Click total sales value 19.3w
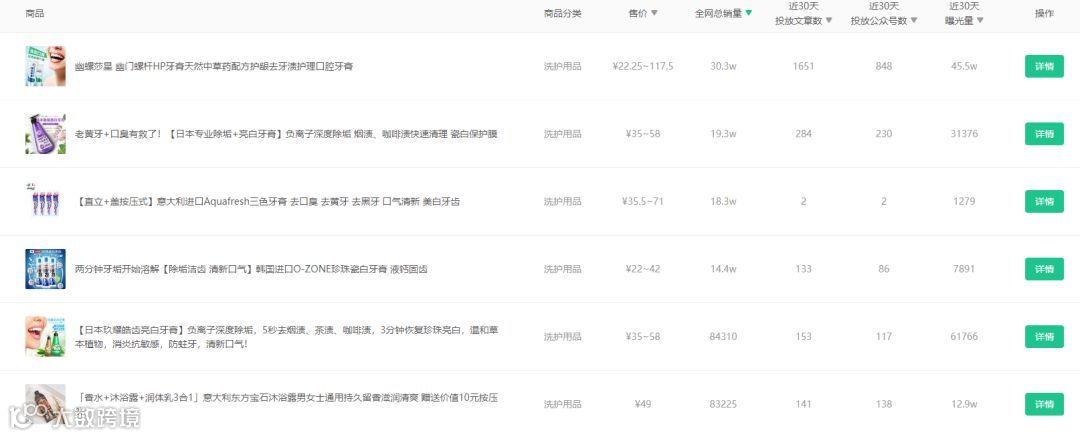Viewport: 1080px width, 437px height. pos(723,134)
